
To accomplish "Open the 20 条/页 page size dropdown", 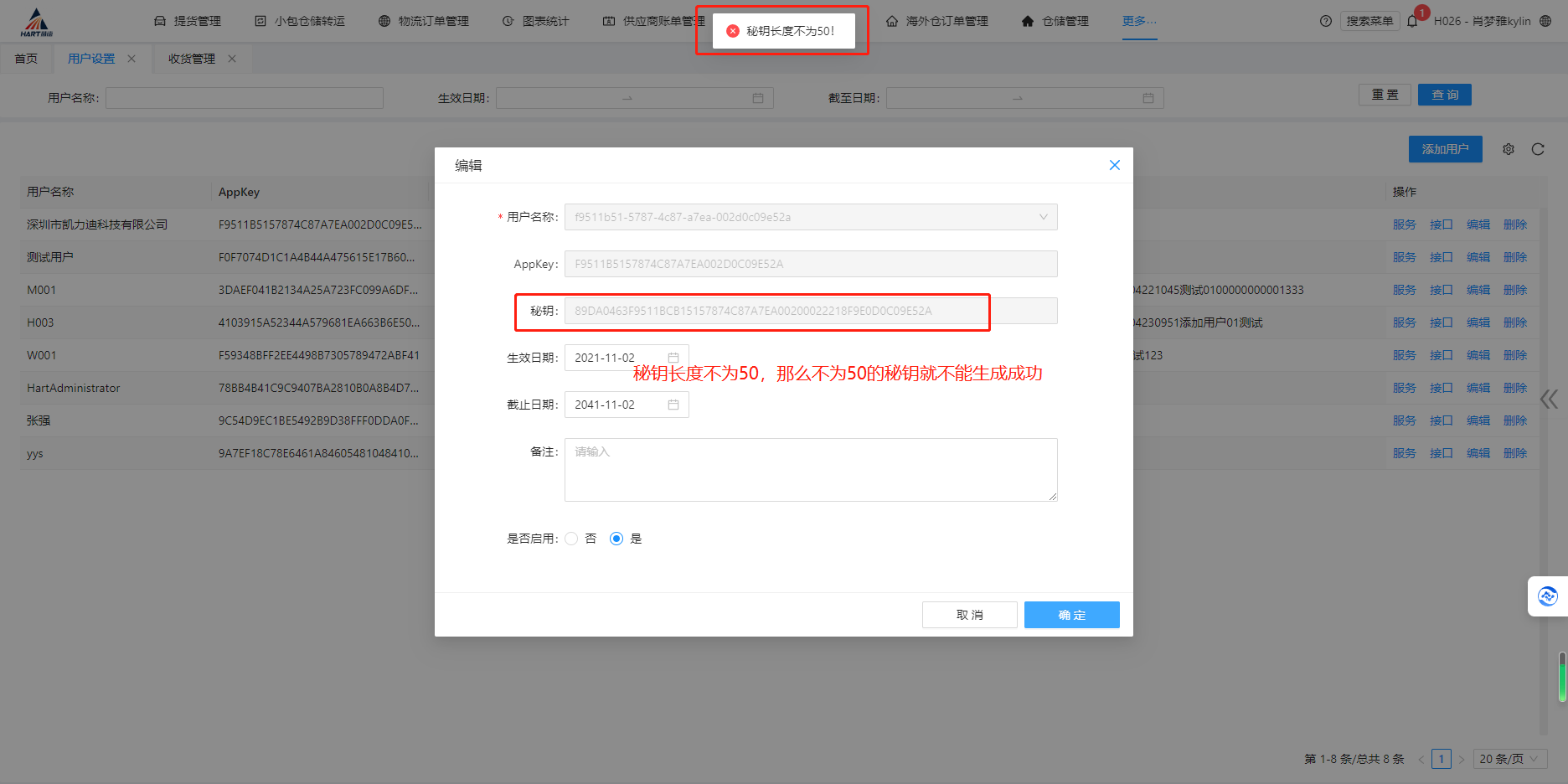I will click(1509, 759).
